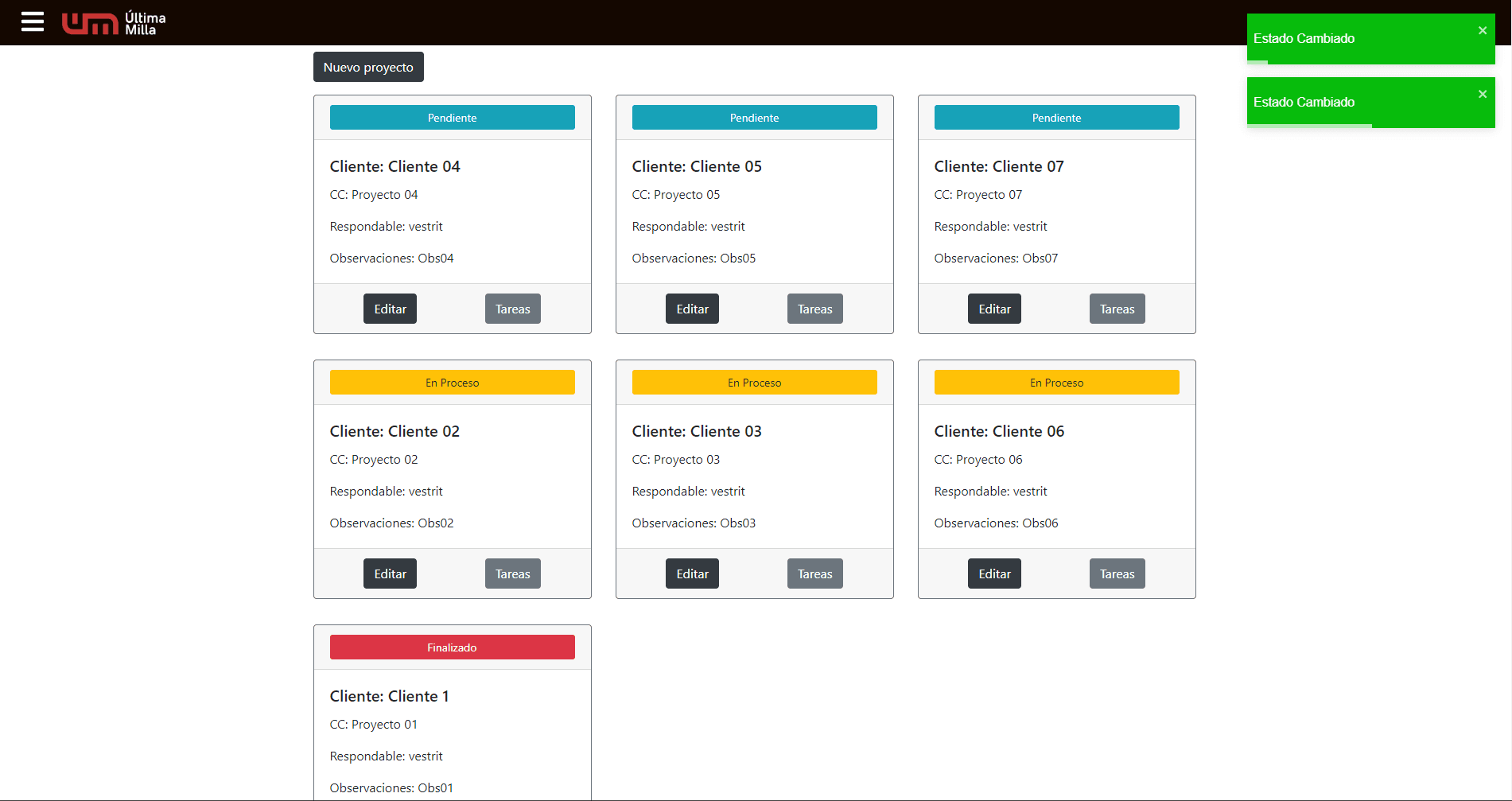Viewport: 1512px width, 801px height.
Task: Select the Cliente 06 card title
Action: [x=999, y=432]
